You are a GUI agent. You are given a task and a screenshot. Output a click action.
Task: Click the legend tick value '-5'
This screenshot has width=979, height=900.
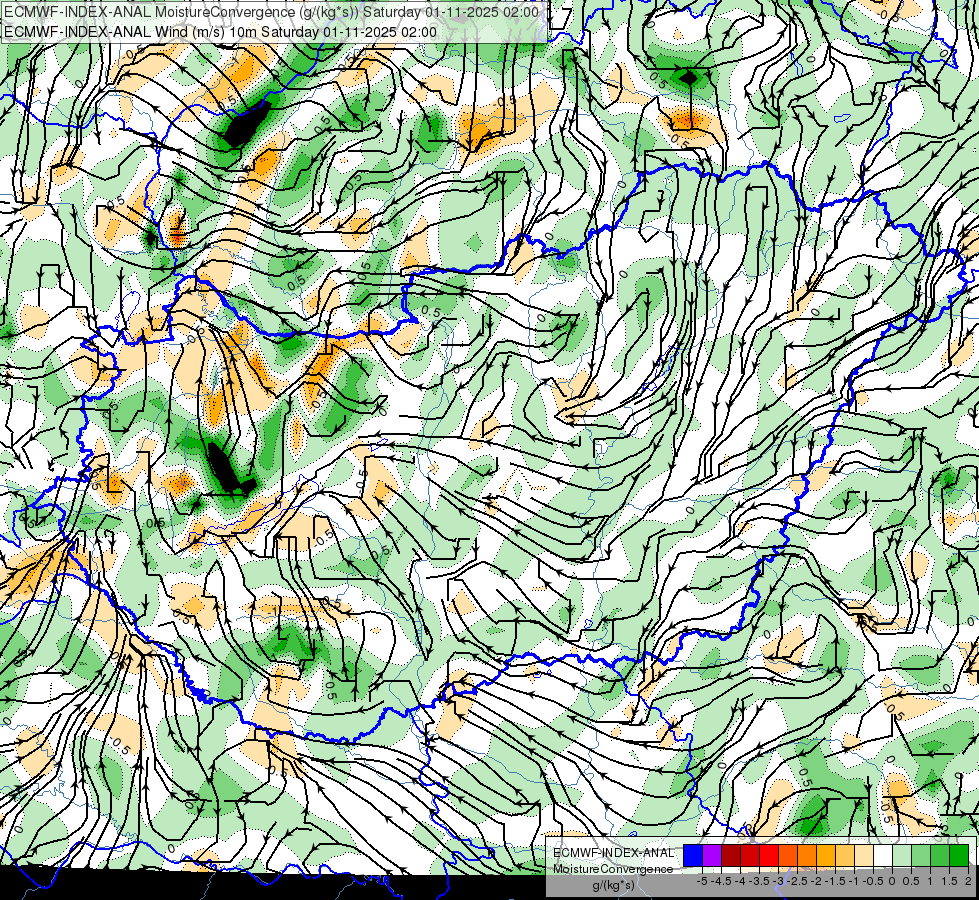click(x=702, y=881)
